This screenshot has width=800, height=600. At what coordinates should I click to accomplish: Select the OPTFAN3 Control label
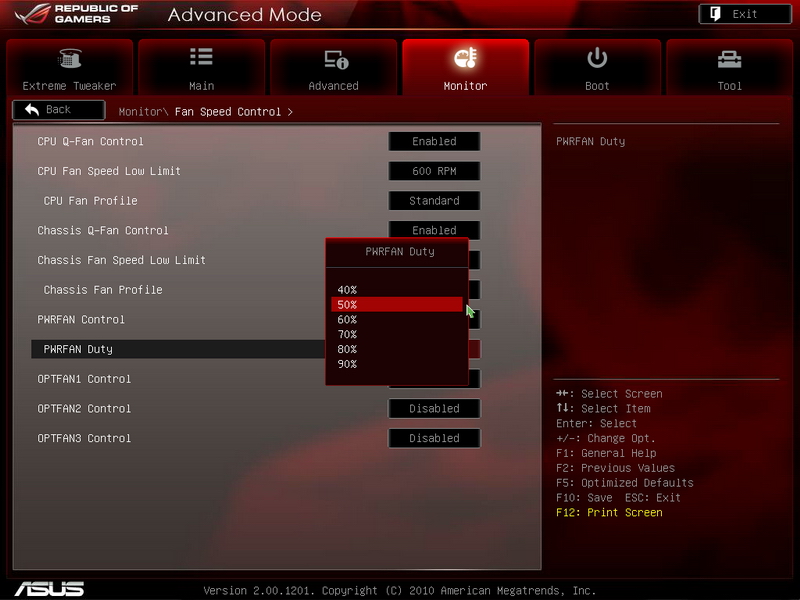84,438
